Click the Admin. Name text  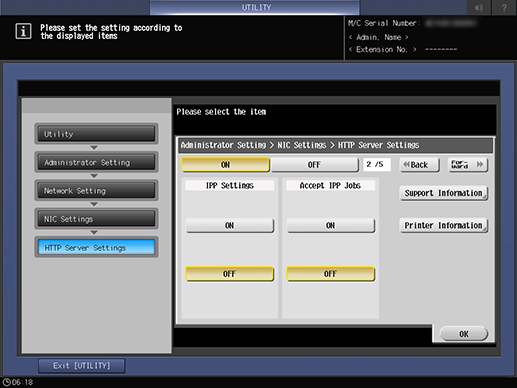click(x=379, y=37)
